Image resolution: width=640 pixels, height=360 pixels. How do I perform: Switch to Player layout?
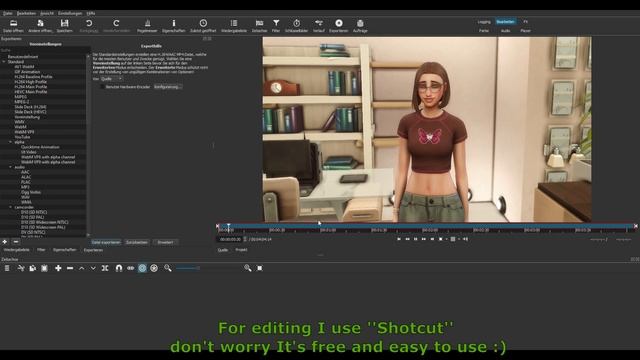525,31
